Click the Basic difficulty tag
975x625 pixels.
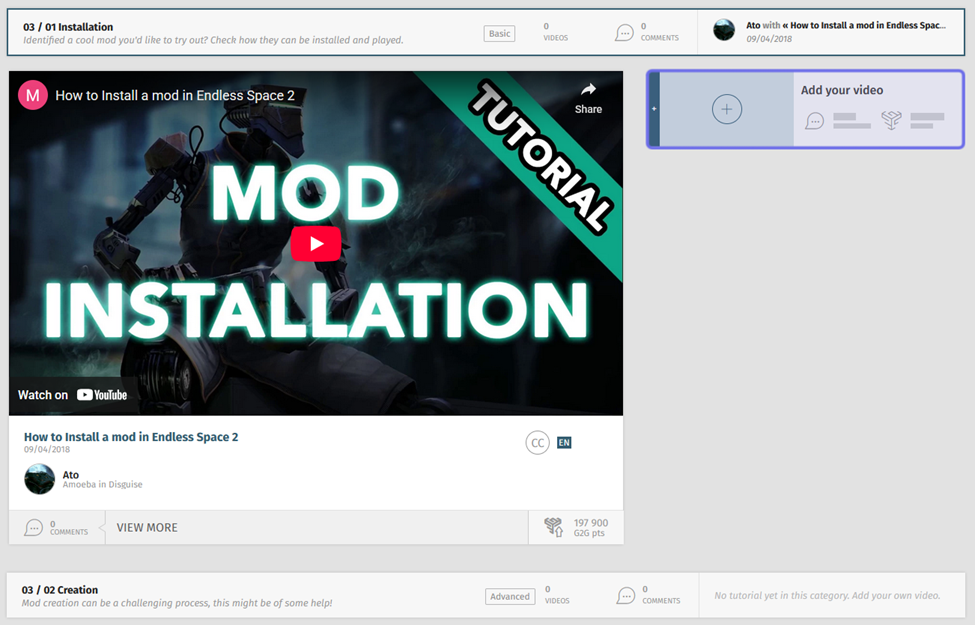coord(499,34)
